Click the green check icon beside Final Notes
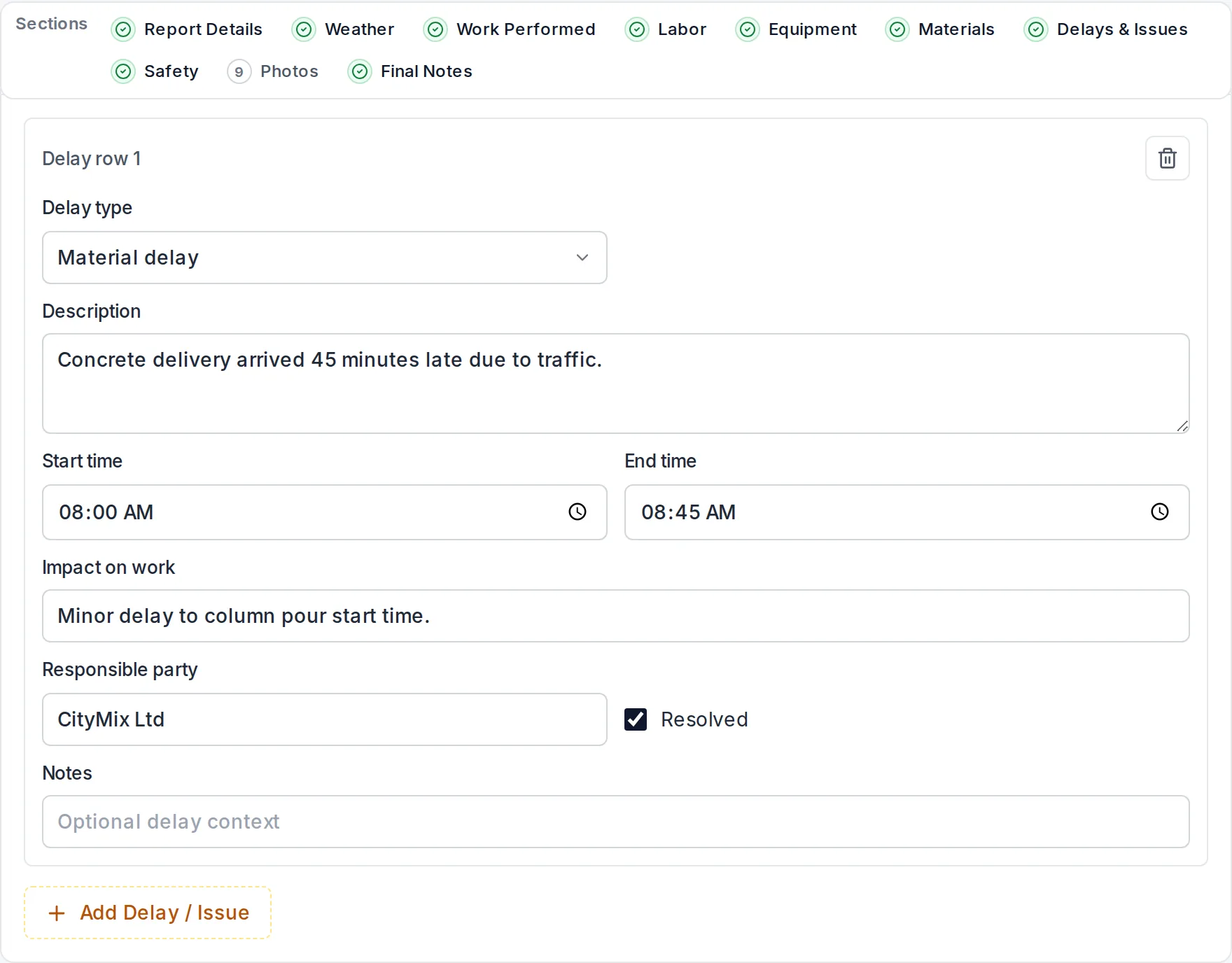 pyautogui.click(x=360, y=71)
